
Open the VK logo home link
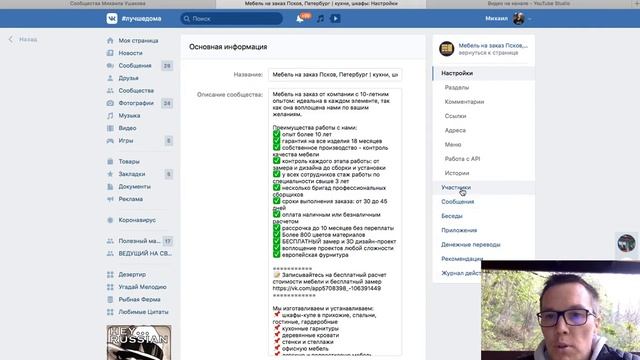112,18
